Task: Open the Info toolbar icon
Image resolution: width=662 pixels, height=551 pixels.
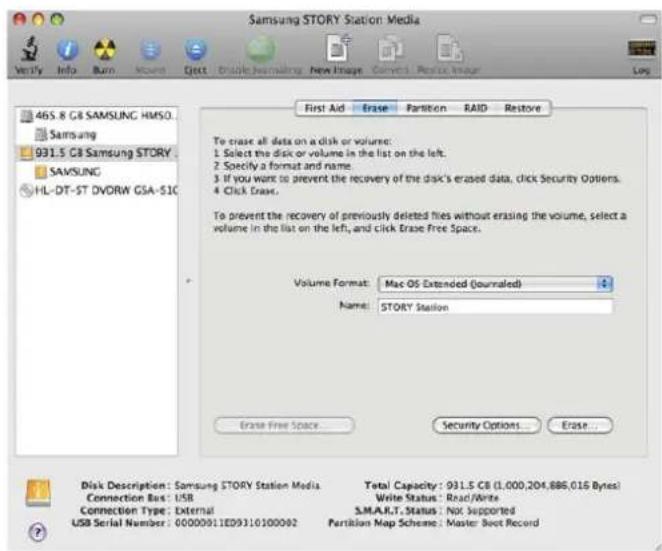Action: coord(67,50)
